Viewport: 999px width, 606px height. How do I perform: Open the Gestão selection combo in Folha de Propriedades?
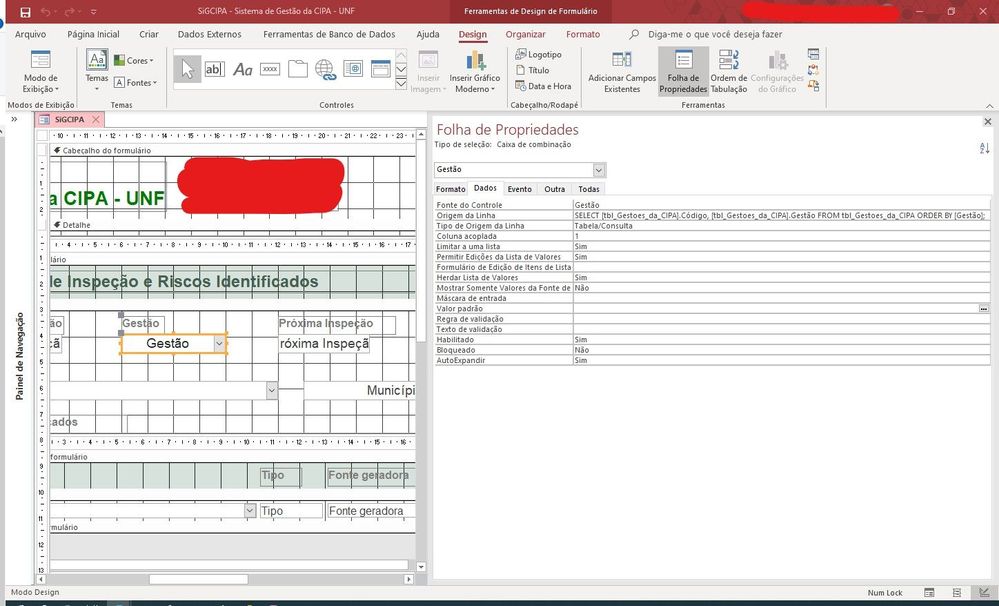coord(599,169)
